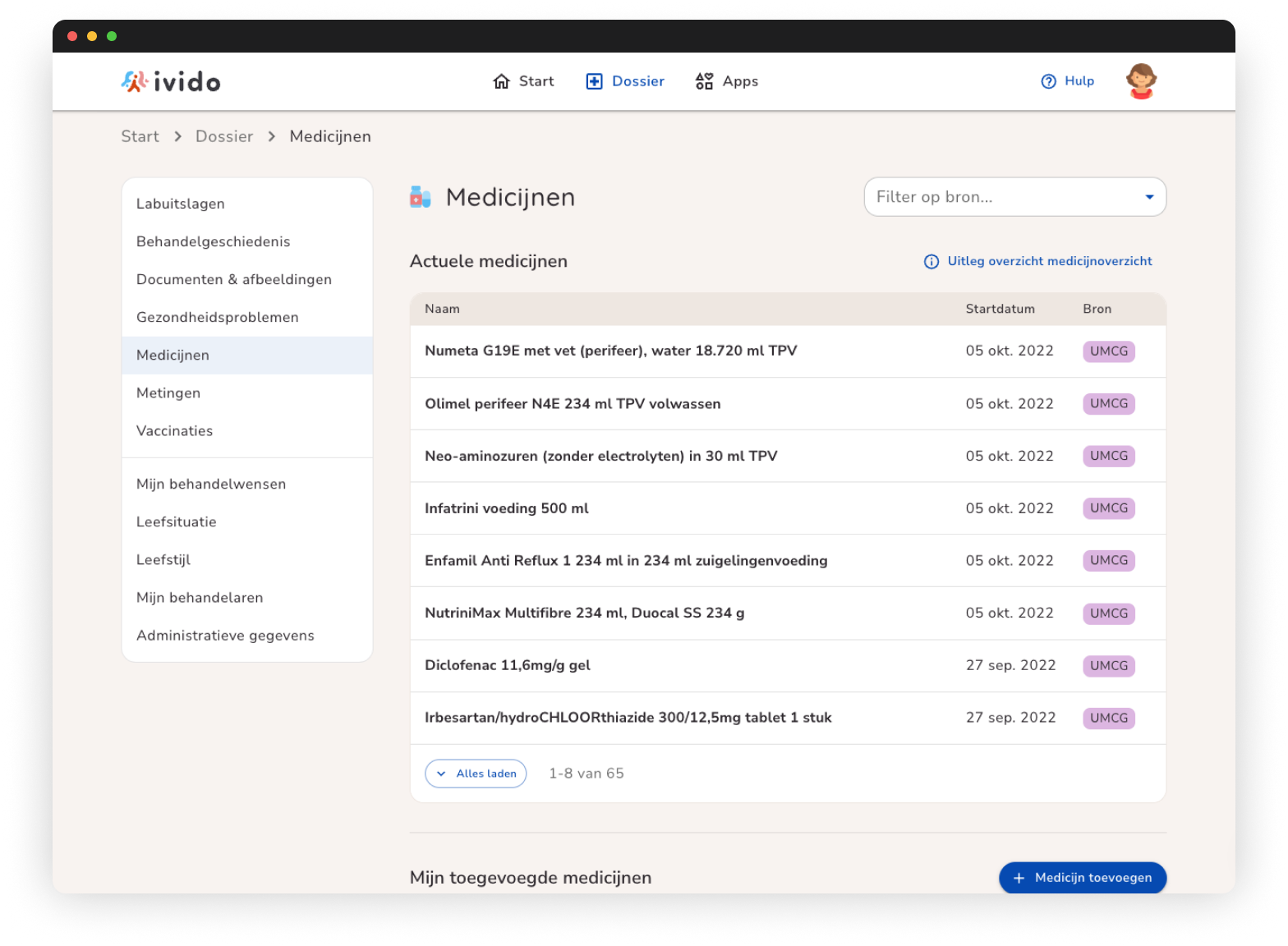Open Administratieve gegevens in the sidebar
This screenshot has width=1288, height=946.
247,635
